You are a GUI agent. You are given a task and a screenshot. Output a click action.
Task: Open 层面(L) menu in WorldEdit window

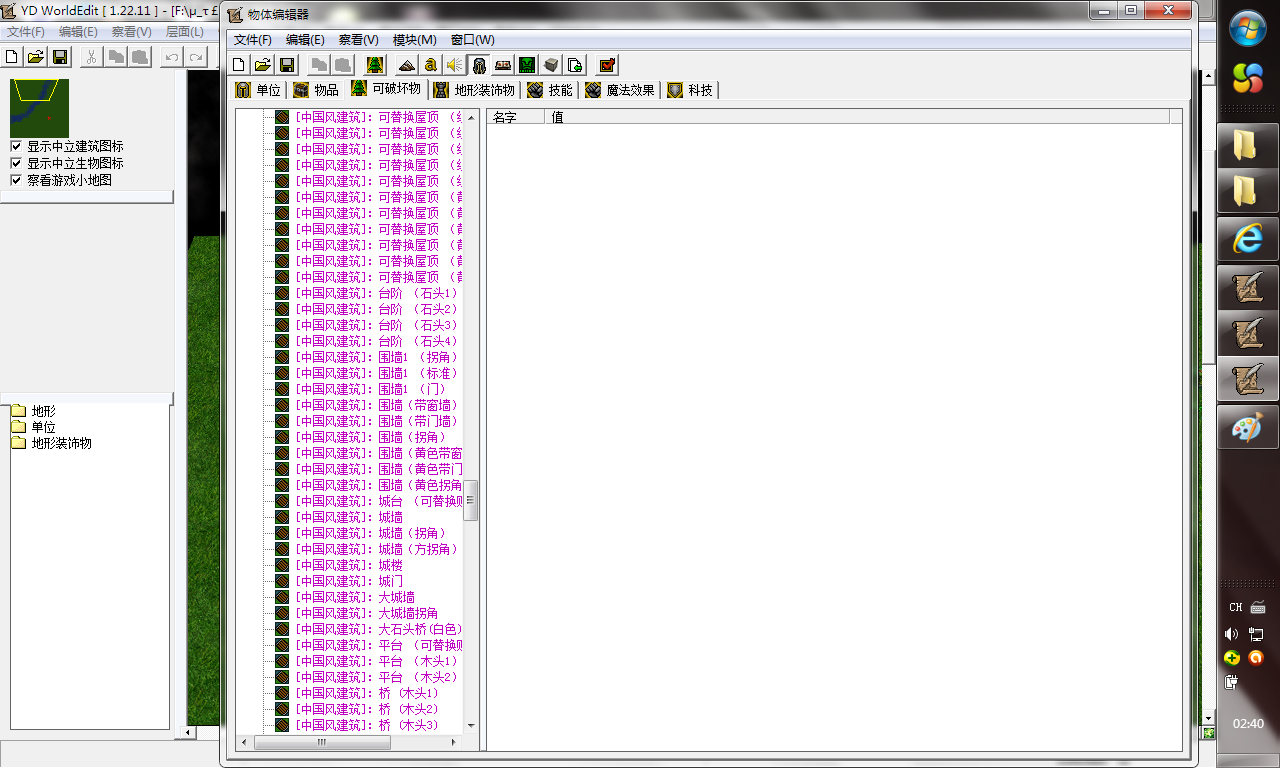coord(185,32)
